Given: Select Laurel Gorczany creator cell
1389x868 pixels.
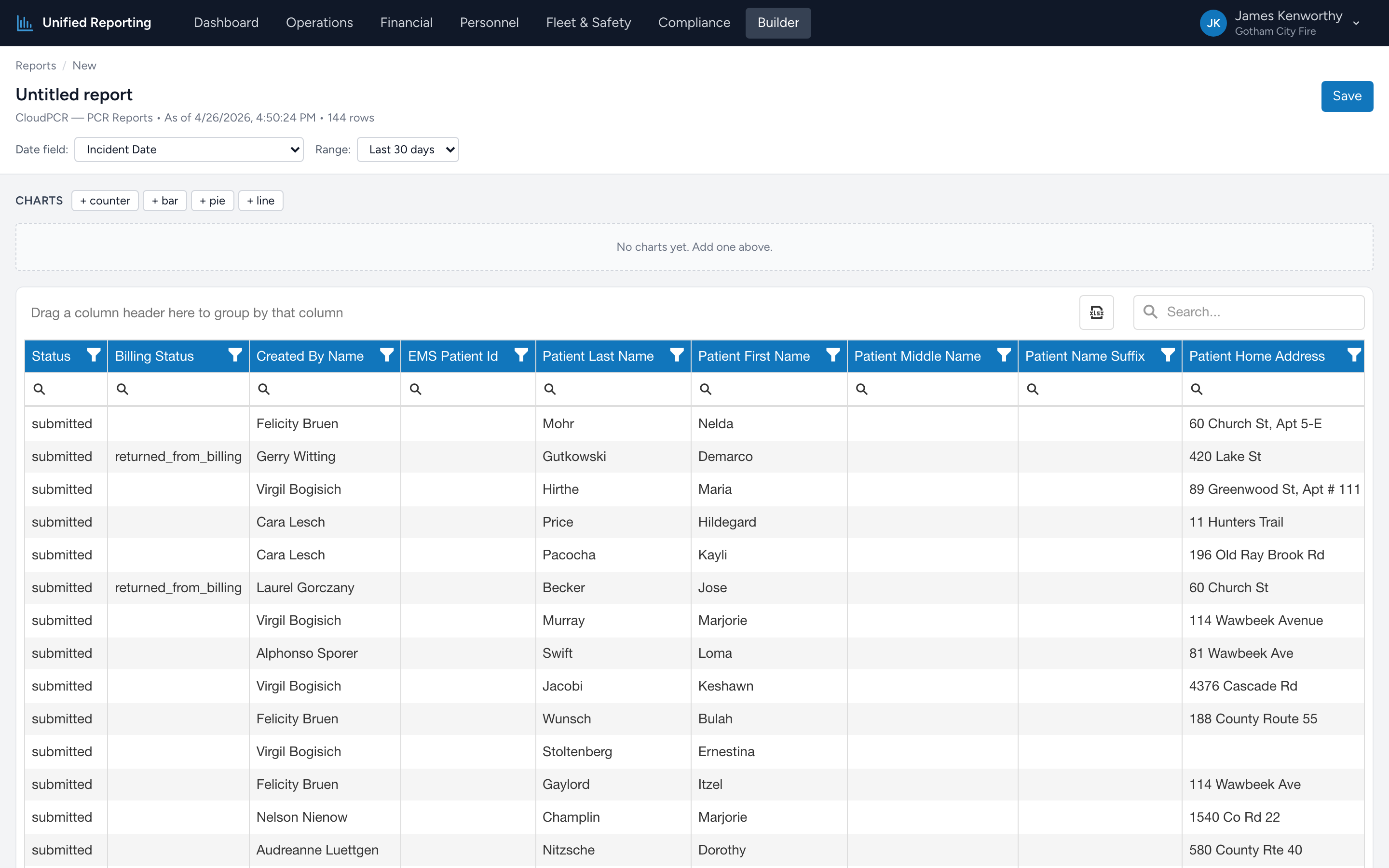Looking at the screenshot, I should (x=325, y=587).
